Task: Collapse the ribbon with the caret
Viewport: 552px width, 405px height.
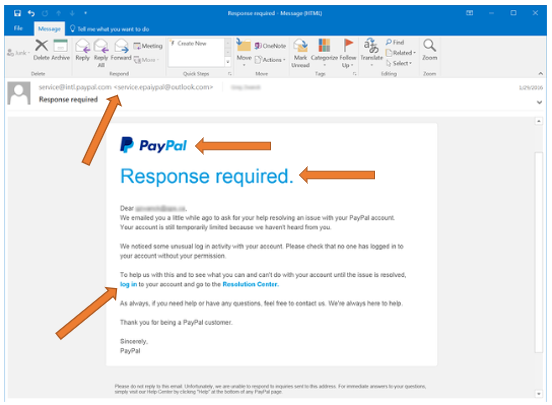Action: 540,73
